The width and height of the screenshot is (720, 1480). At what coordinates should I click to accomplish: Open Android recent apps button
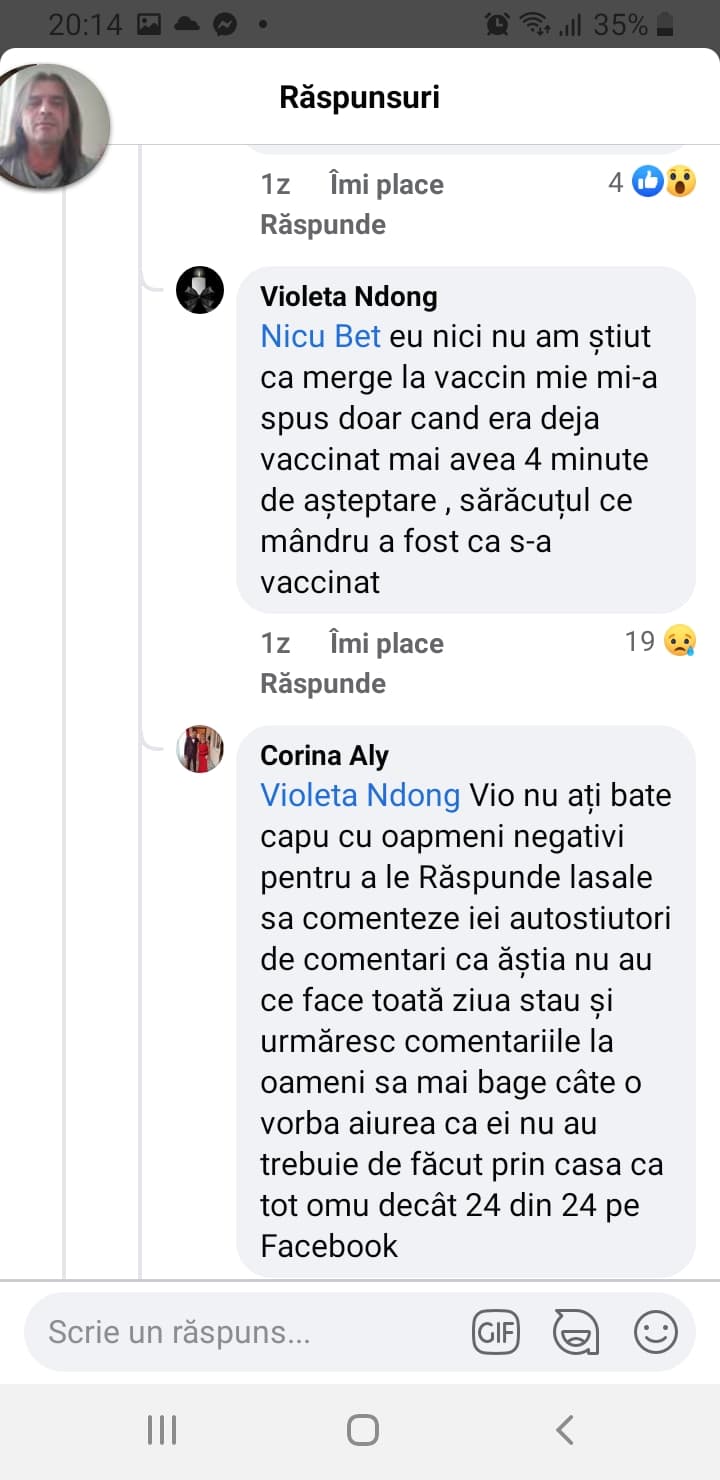pos(161,1430)
